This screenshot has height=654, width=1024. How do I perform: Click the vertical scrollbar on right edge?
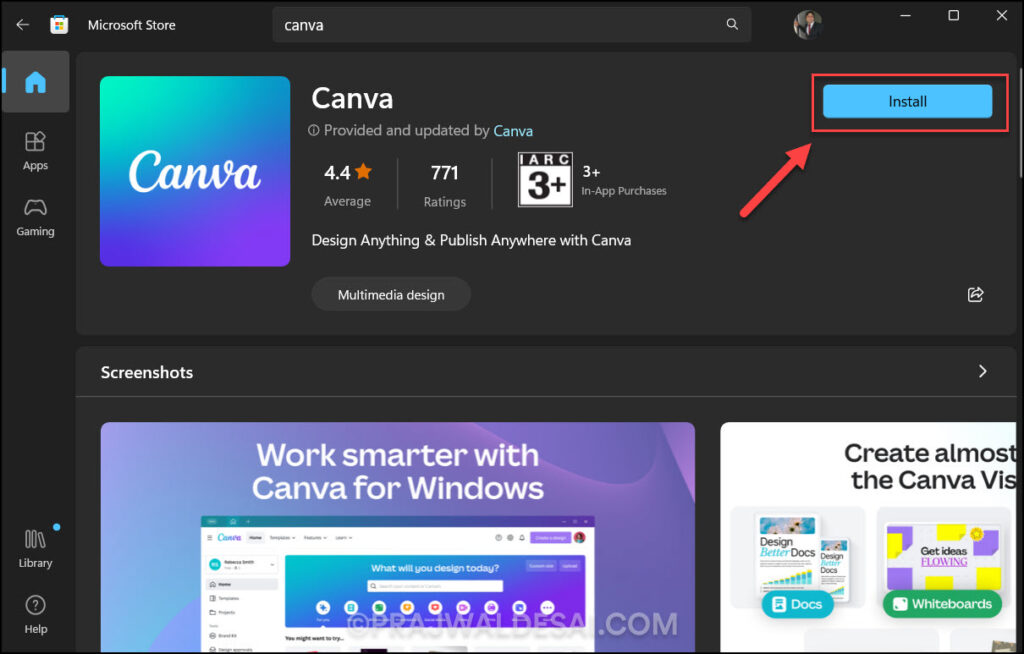(1020, 121)
